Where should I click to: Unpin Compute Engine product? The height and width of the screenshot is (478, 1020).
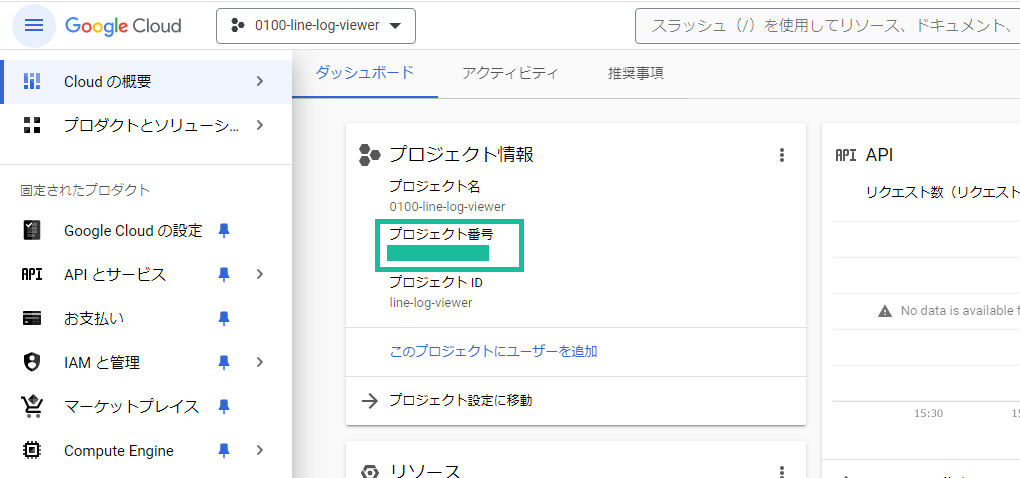pyautogui.click(x=224, y=450)
